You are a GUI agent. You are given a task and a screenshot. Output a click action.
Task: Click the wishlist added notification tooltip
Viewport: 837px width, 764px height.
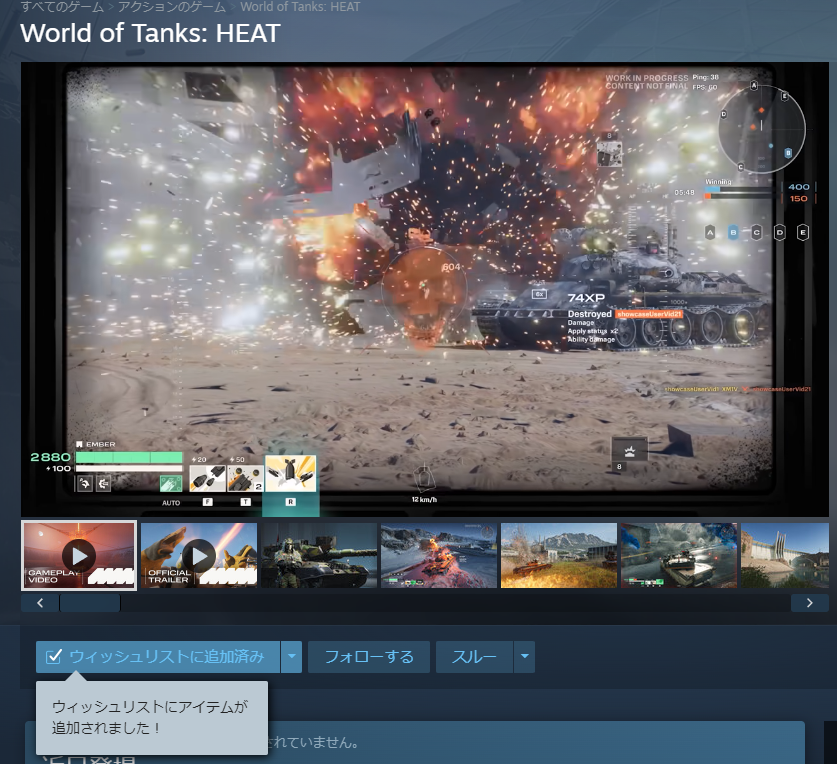click(152, 717)
